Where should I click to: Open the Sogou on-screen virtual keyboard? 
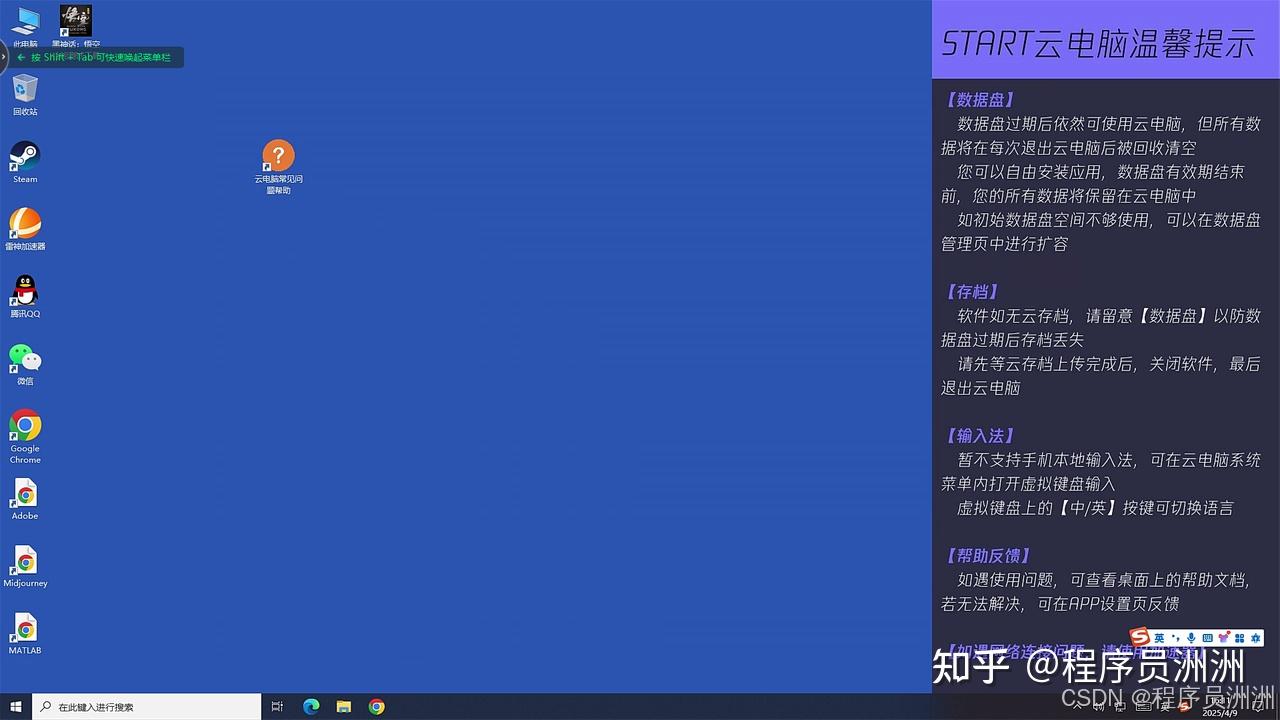coord(1207,637)
